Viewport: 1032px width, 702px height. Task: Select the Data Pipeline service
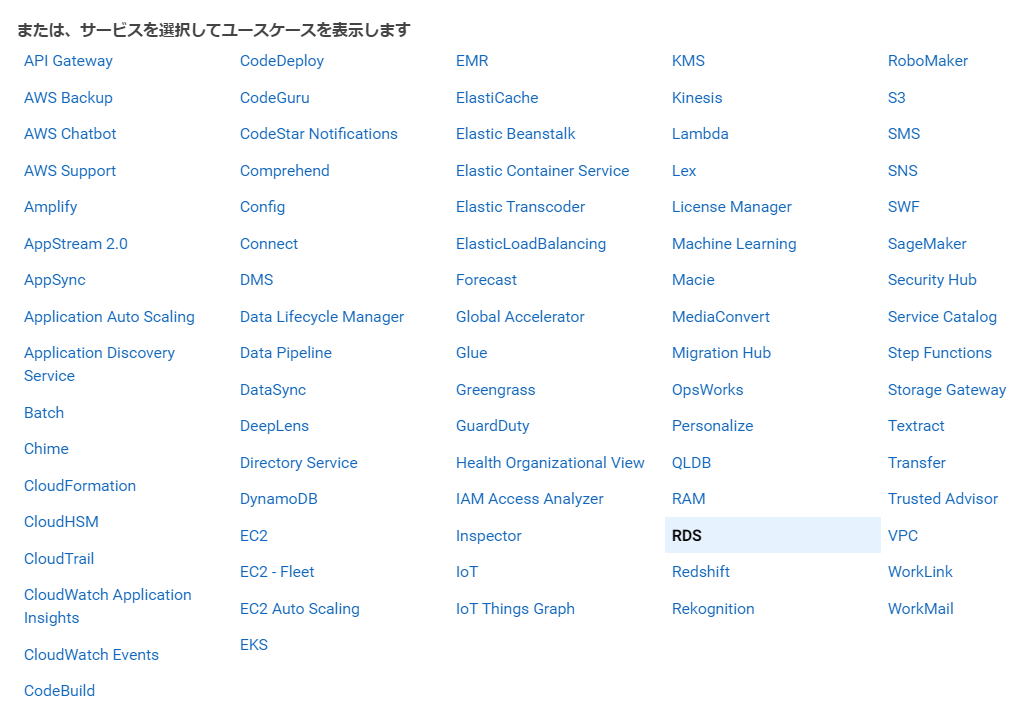286,353
